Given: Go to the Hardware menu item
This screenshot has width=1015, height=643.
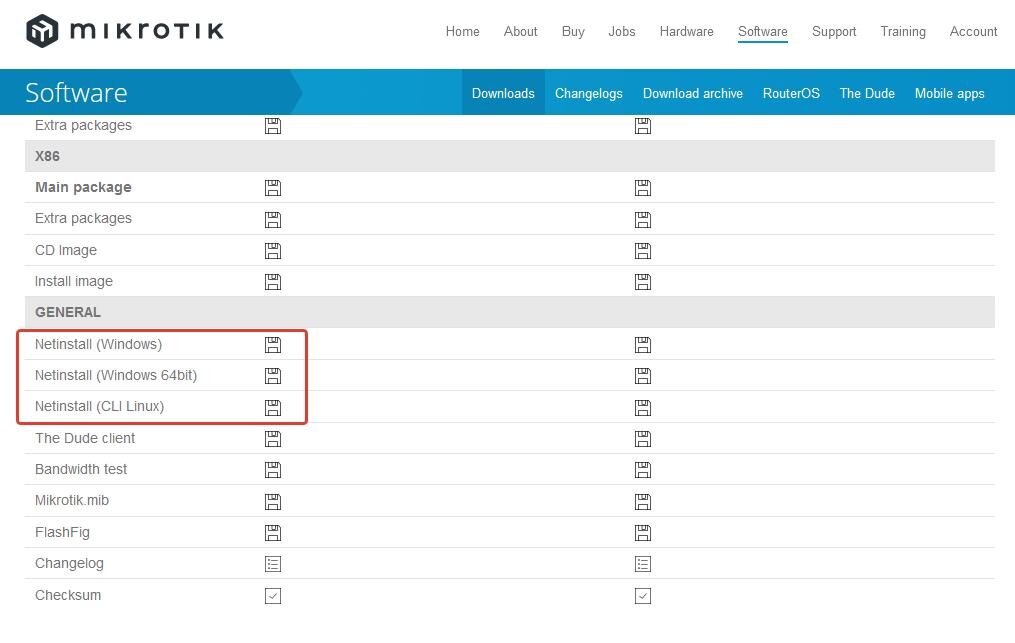Looking at the screenshot, I should (x=686, y=31).
